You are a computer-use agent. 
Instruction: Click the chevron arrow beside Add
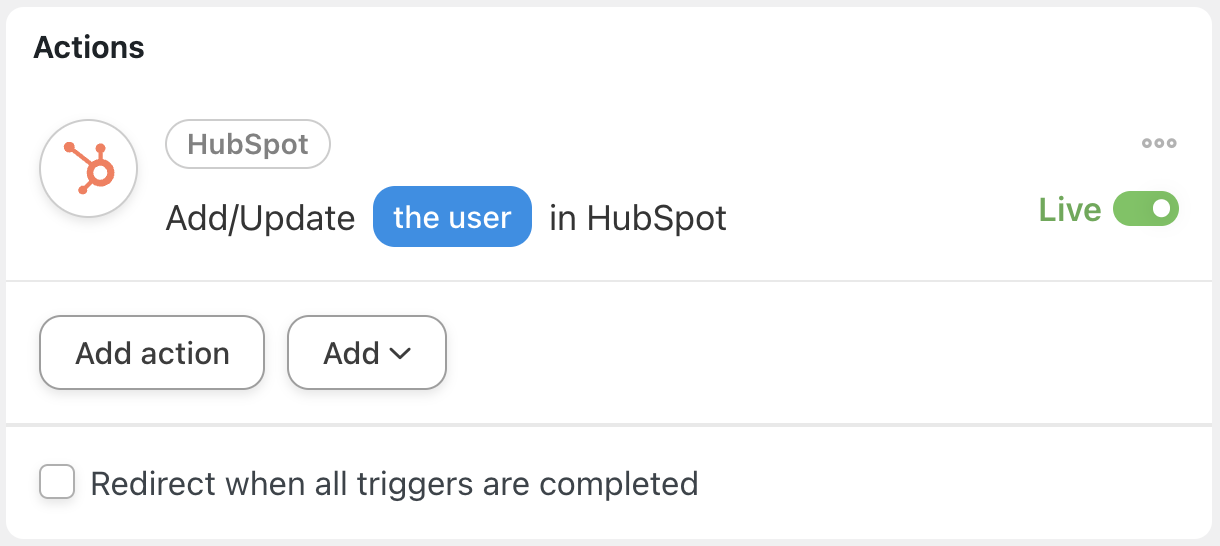(x=400, y=353)
